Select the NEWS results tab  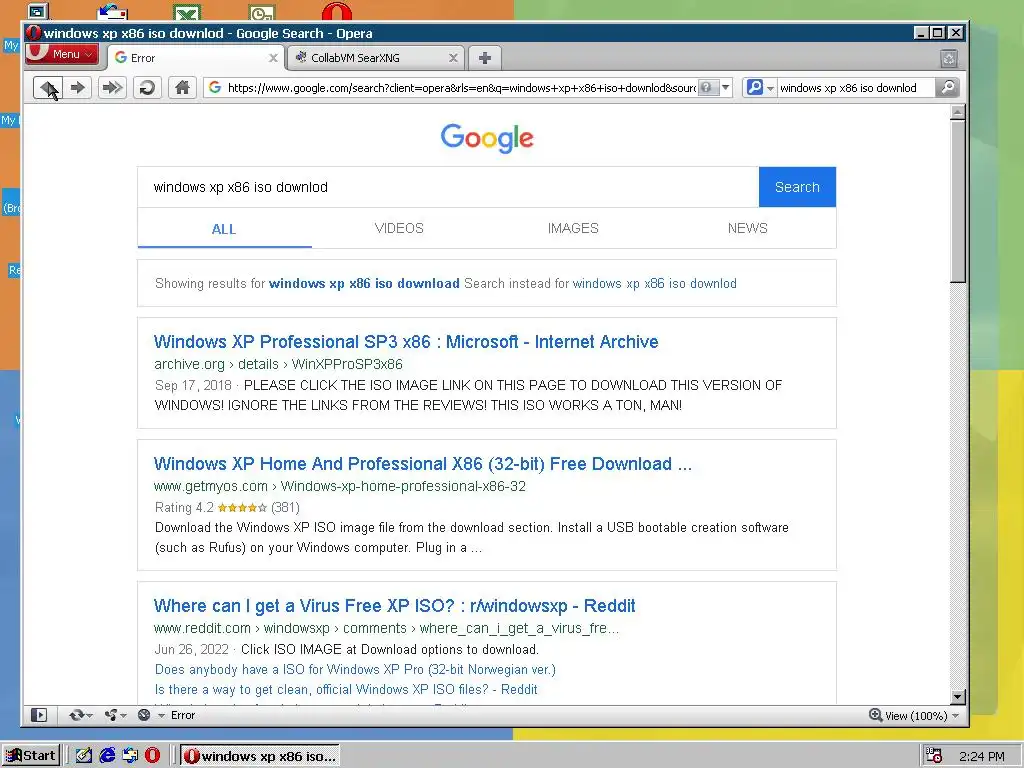click(748, 229)
